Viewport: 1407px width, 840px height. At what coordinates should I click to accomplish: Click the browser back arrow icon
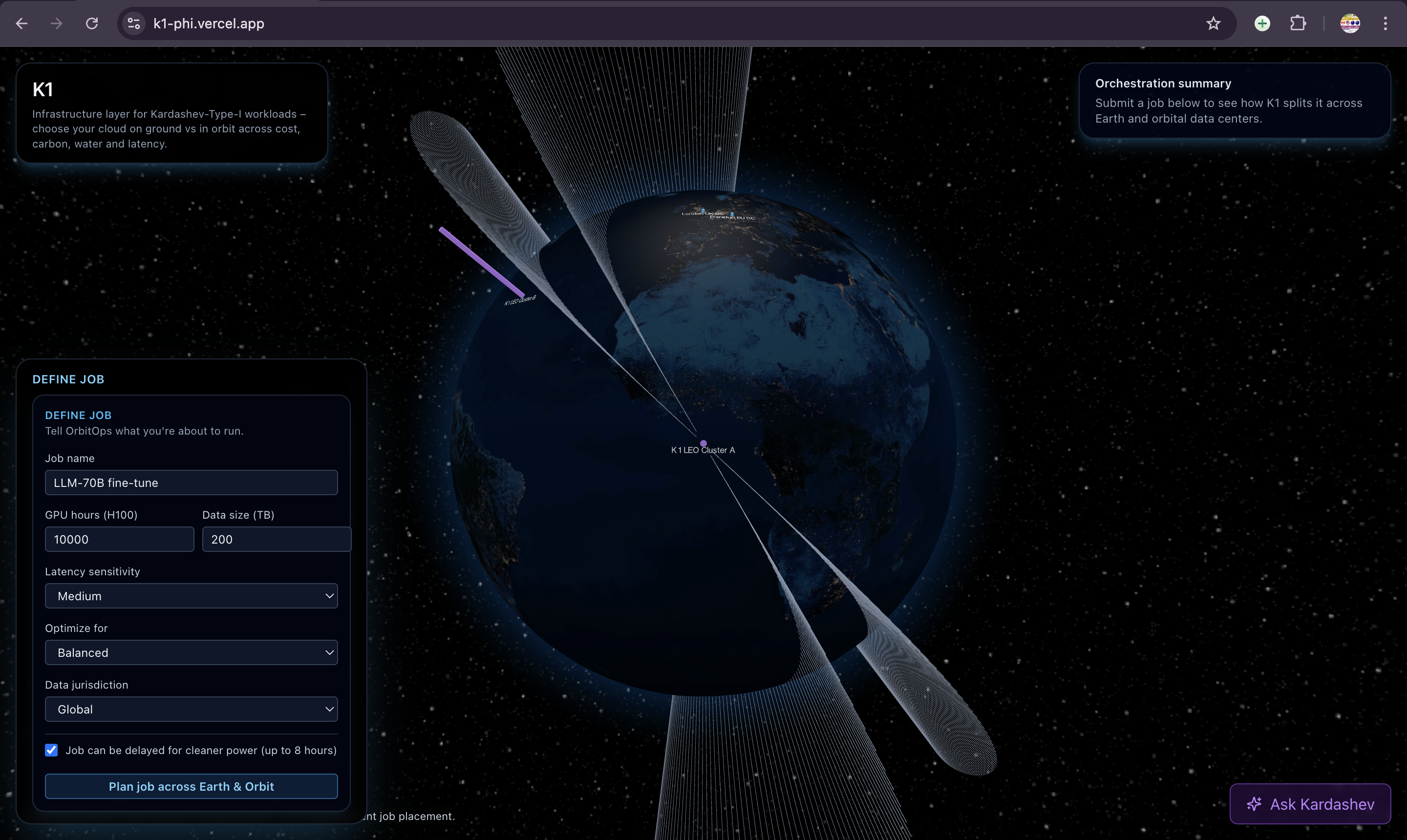click(x=21, y=23)
